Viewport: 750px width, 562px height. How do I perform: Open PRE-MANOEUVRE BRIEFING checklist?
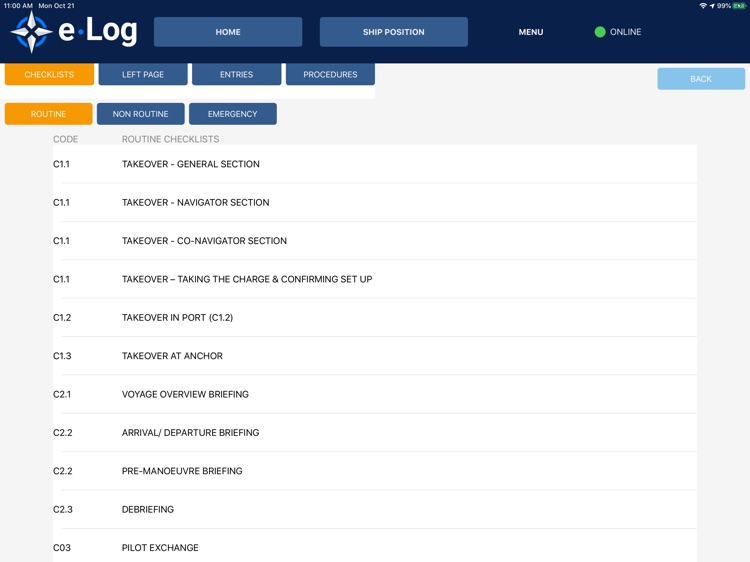375,471
